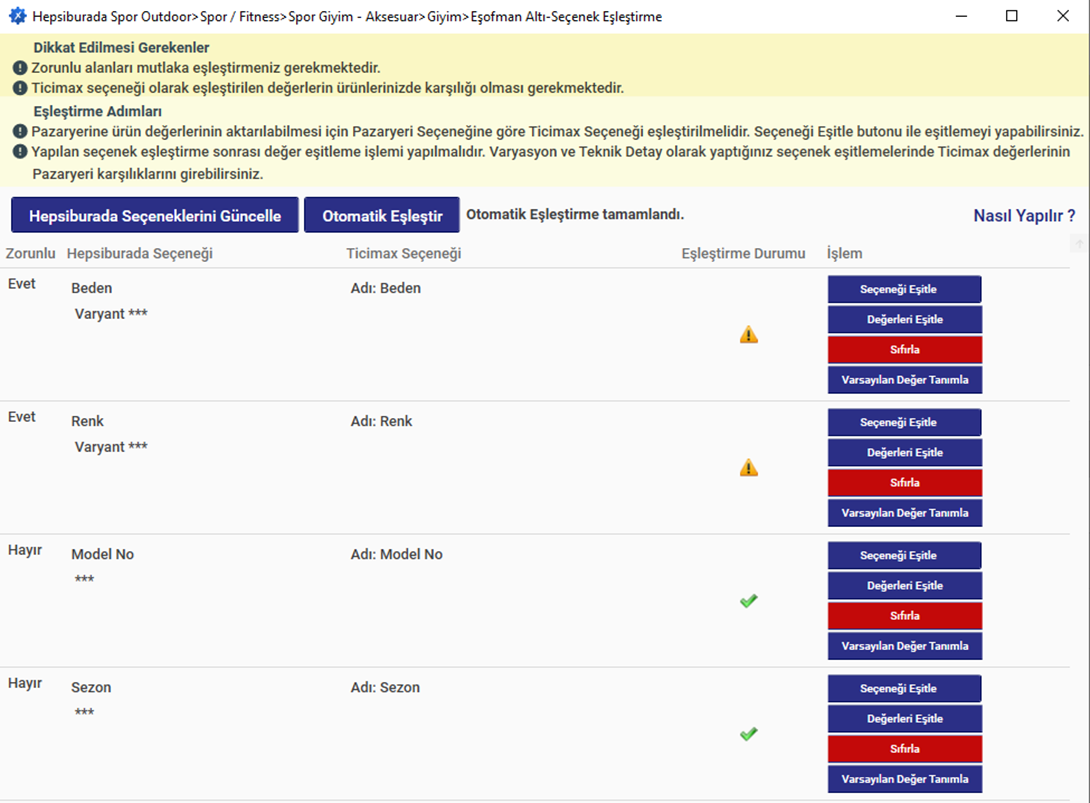The width and height of the screenshot is (1090, 803).
Task: Open Varsayılan Değer Tanımla for Renk
Action: pyautogui.click(x=904, y=513)
